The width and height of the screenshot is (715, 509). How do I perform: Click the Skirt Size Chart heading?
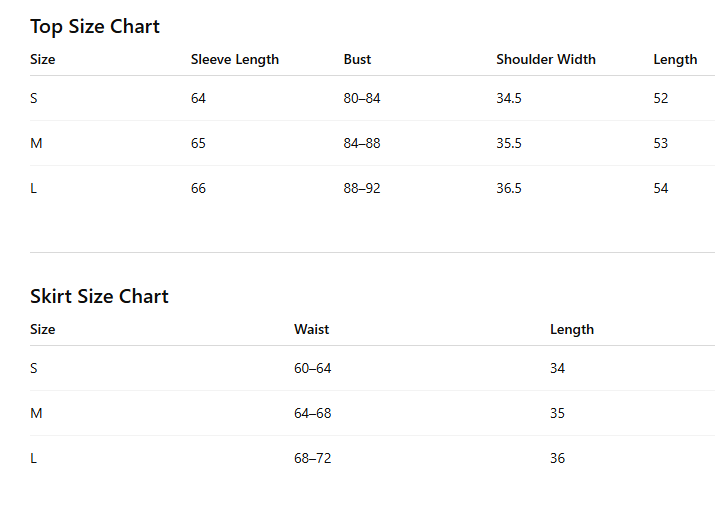[99, 296]
